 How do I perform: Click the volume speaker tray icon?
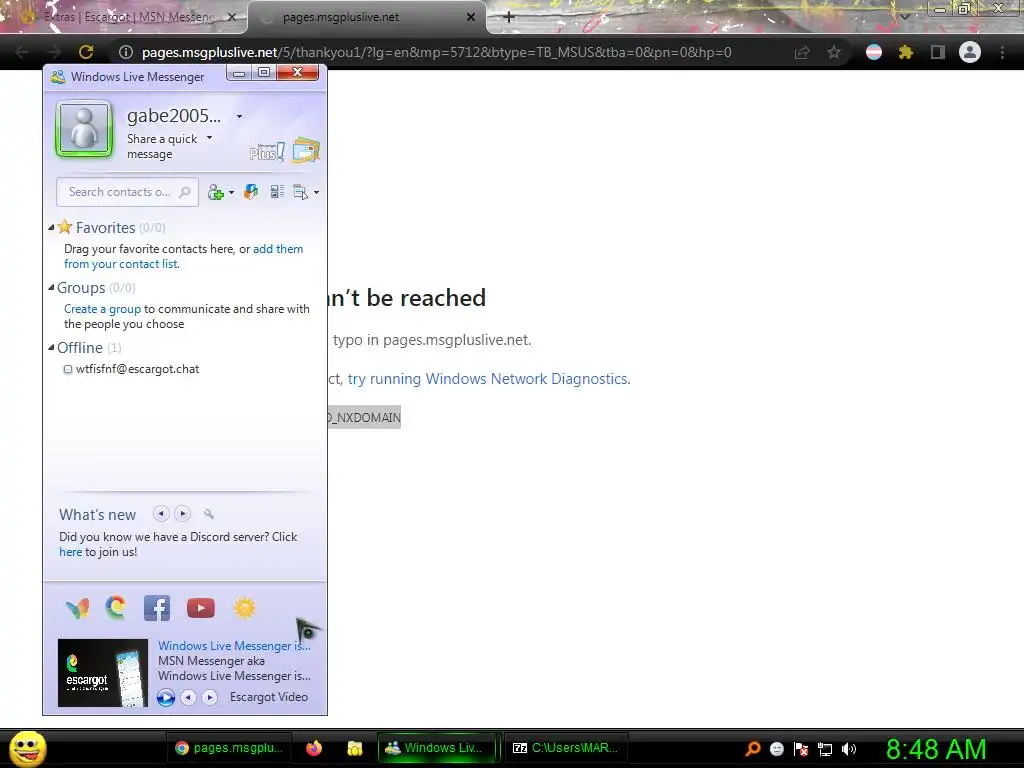coord(849,749)
